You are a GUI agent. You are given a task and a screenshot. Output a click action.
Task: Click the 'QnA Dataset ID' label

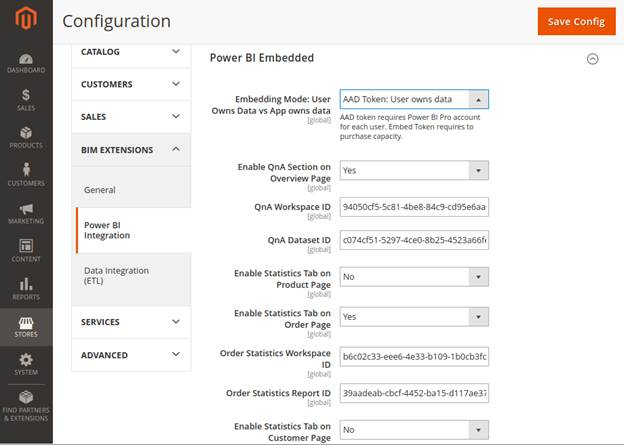(299, 240)
